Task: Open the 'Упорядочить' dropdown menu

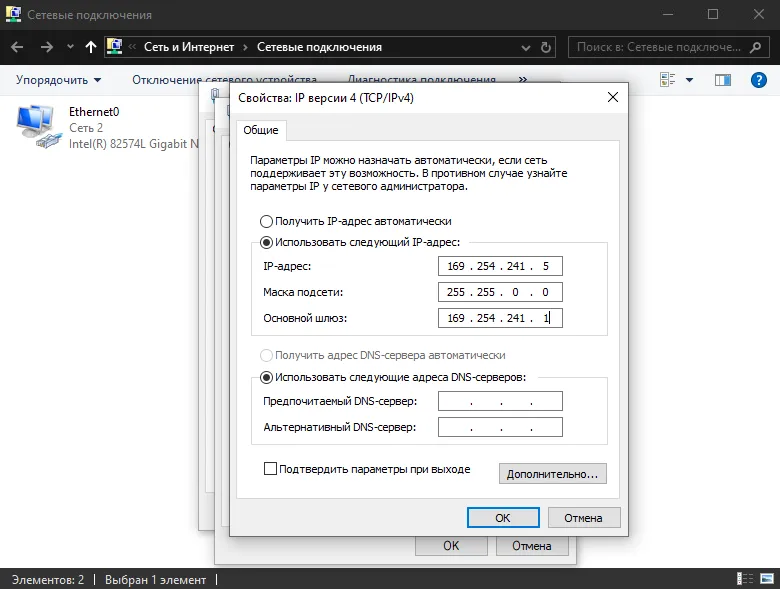Action: click(58, 80)
